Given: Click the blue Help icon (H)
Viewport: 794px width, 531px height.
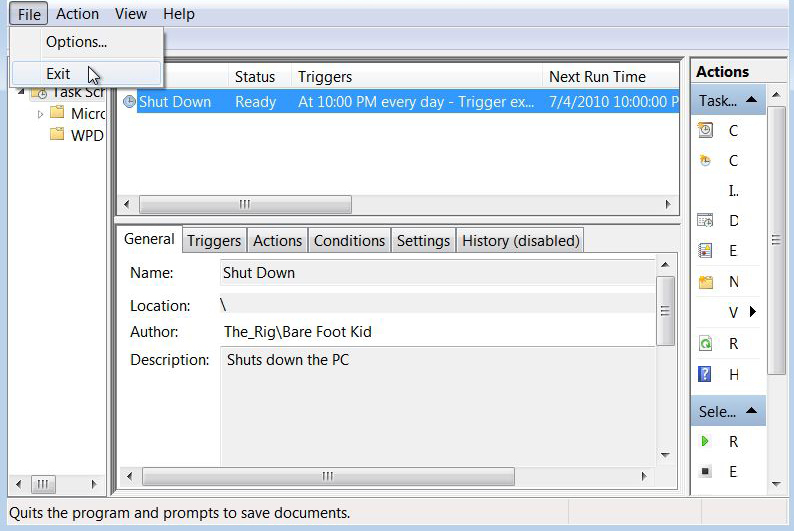Looking at the screenshot, I should point(705,374).
